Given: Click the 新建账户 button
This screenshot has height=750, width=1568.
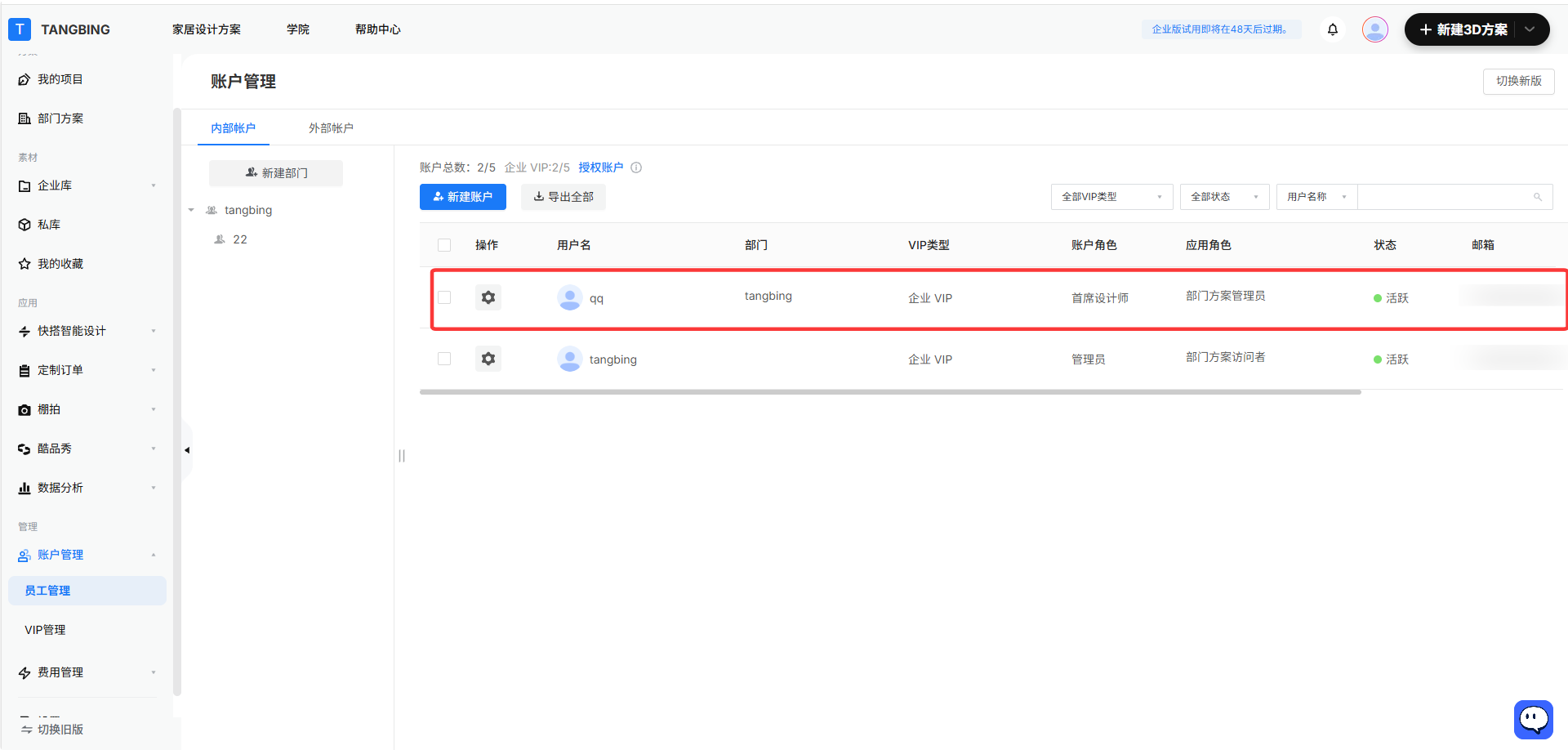Looking at the screenshot, I should [x=462, y=197].
